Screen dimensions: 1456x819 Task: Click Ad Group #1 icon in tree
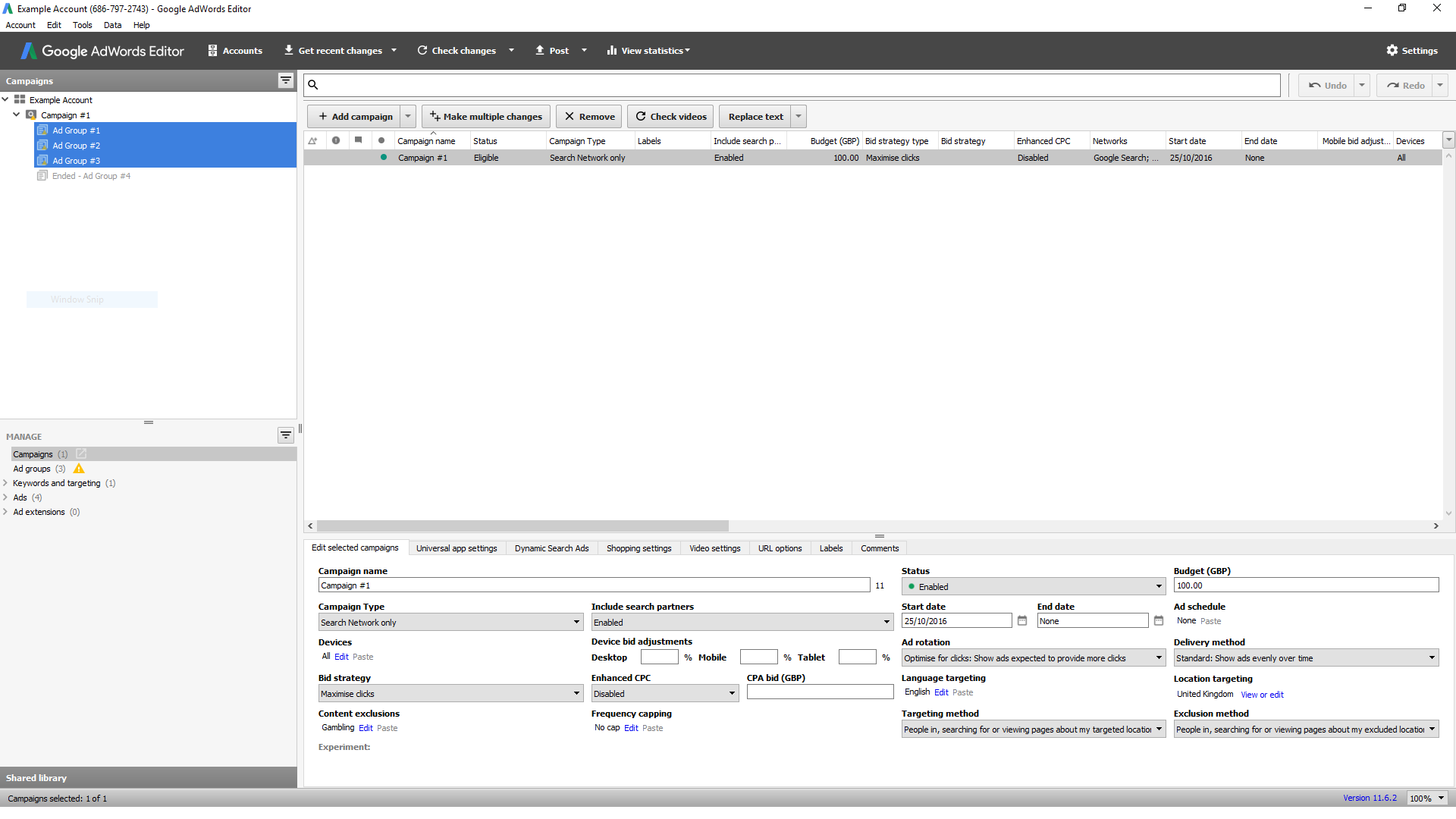tap(42, 130)
